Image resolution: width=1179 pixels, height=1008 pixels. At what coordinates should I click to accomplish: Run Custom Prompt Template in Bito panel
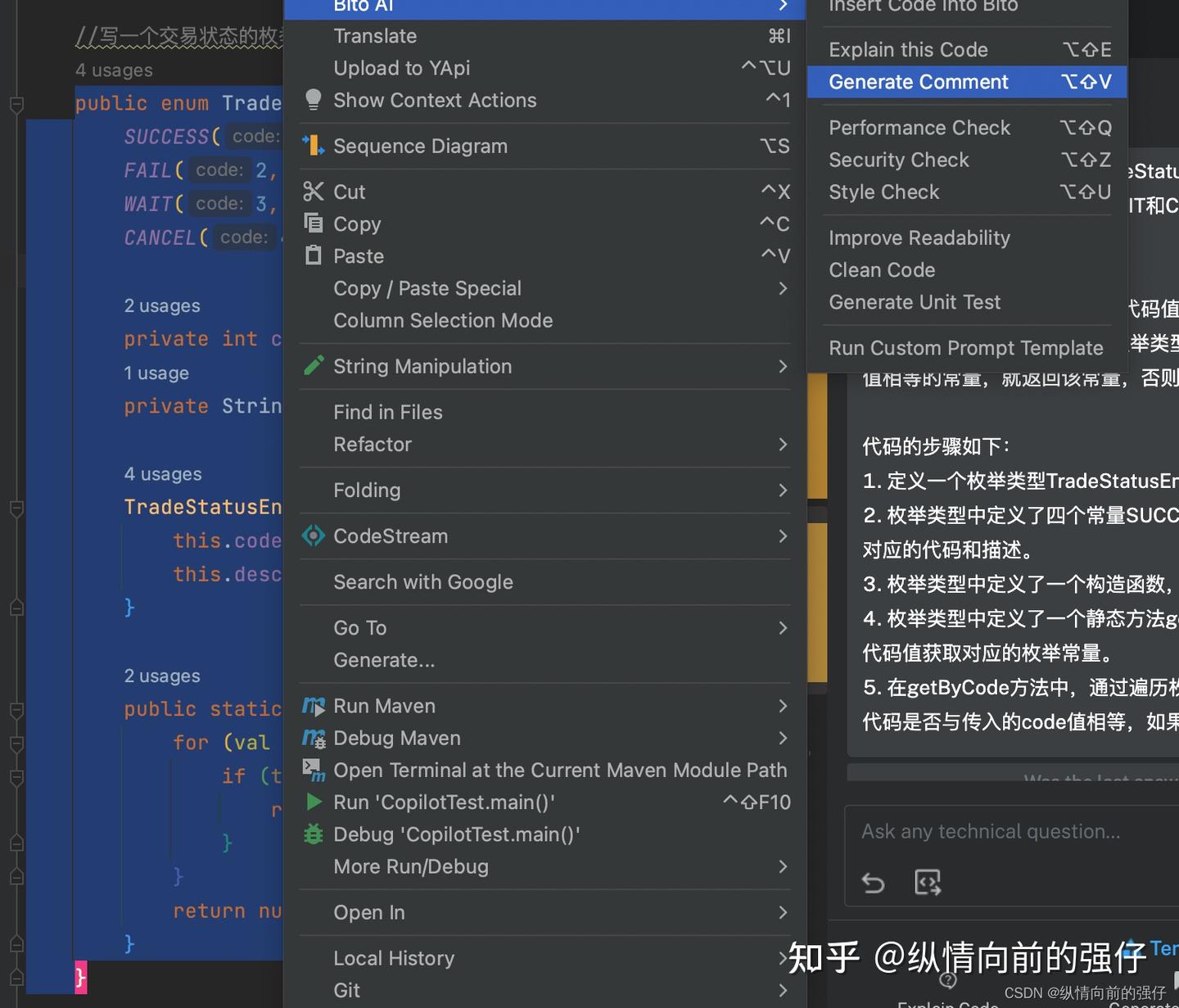[965, 347]
